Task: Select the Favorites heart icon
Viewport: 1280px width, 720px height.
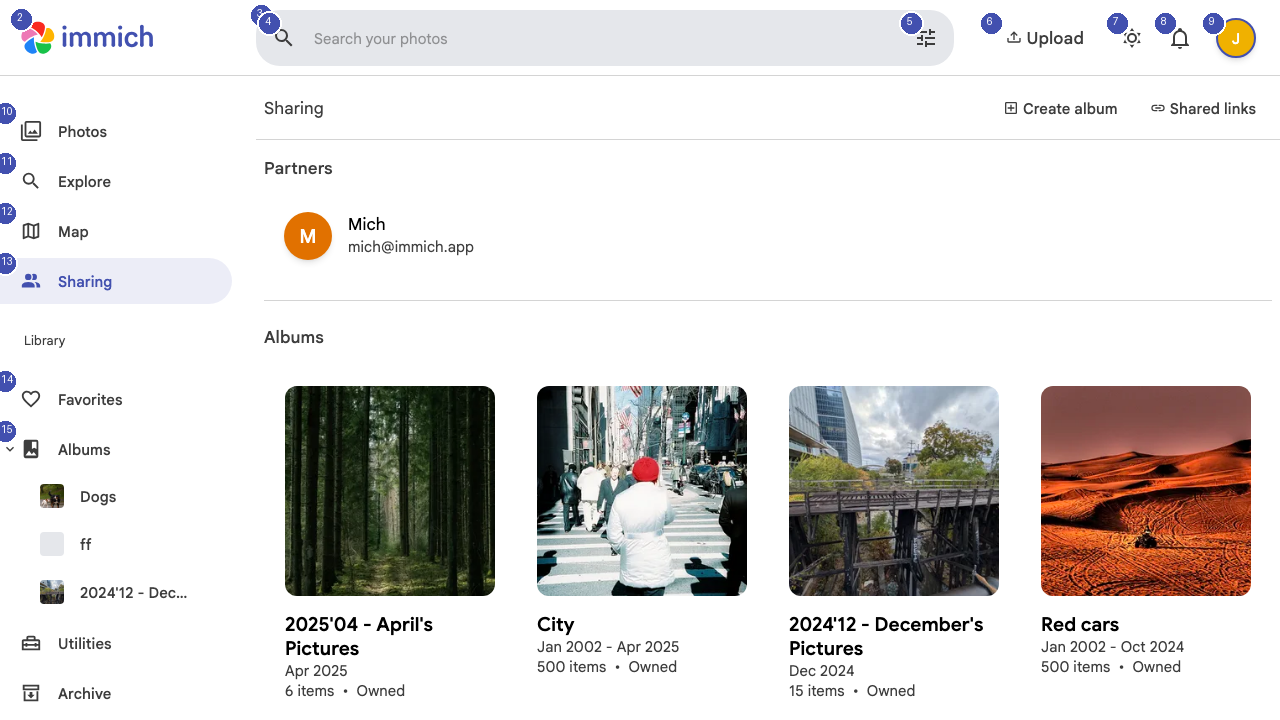Action: click(31, 399)
